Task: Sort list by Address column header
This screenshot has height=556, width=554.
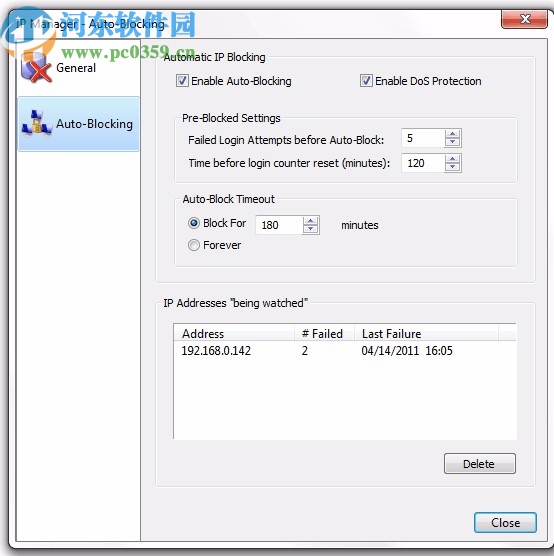Action: tap(234, 333)
